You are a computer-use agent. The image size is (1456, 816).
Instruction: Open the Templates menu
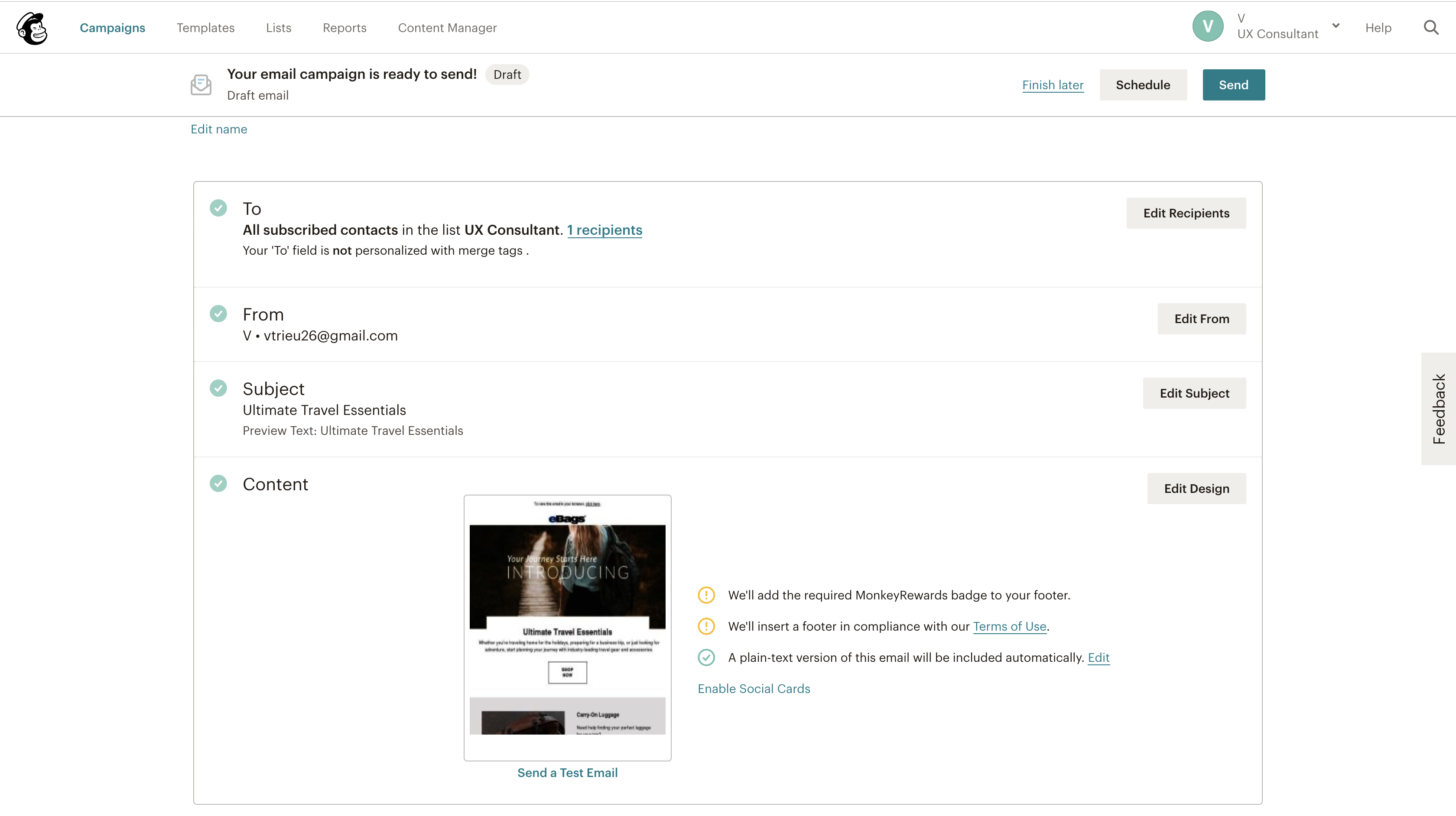205,28
